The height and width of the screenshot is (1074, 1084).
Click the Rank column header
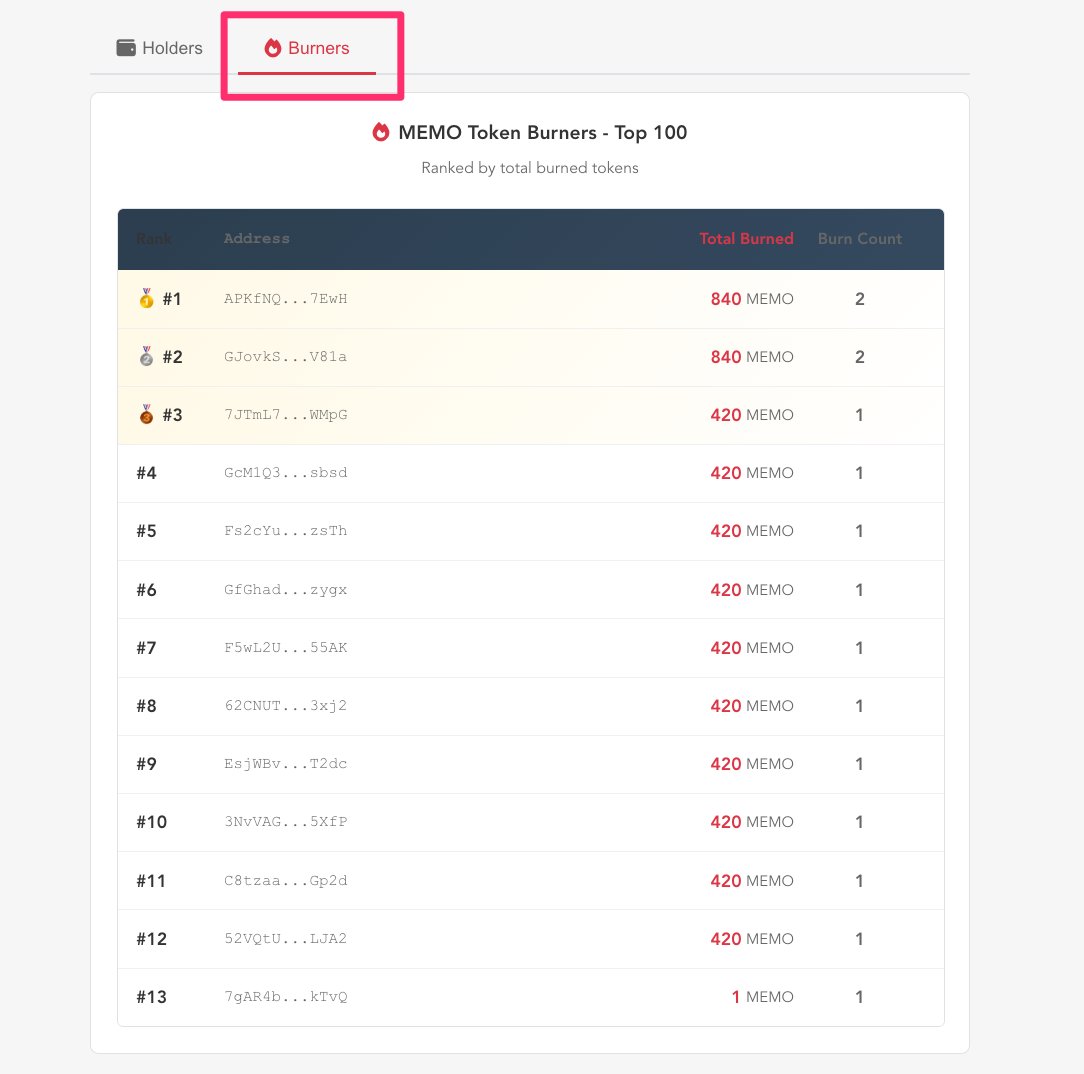153,239
